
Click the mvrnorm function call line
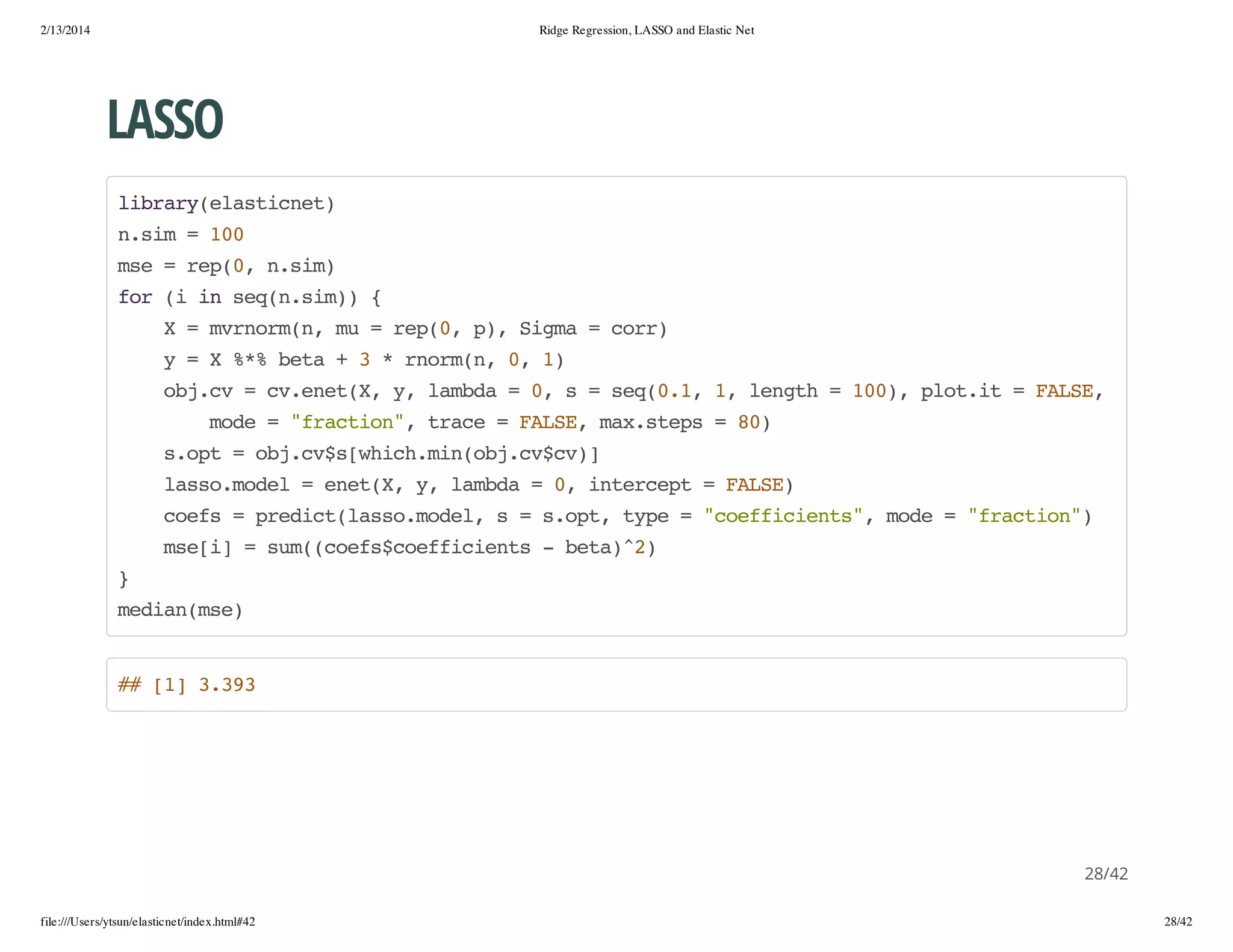coord(415,329)
